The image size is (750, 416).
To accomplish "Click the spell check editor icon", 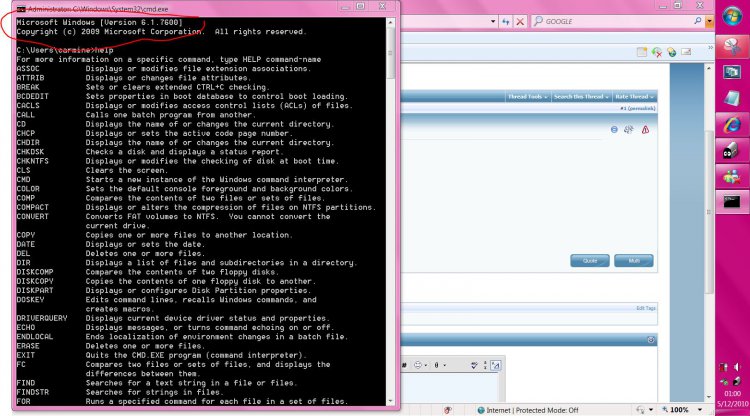I will 474,365.
